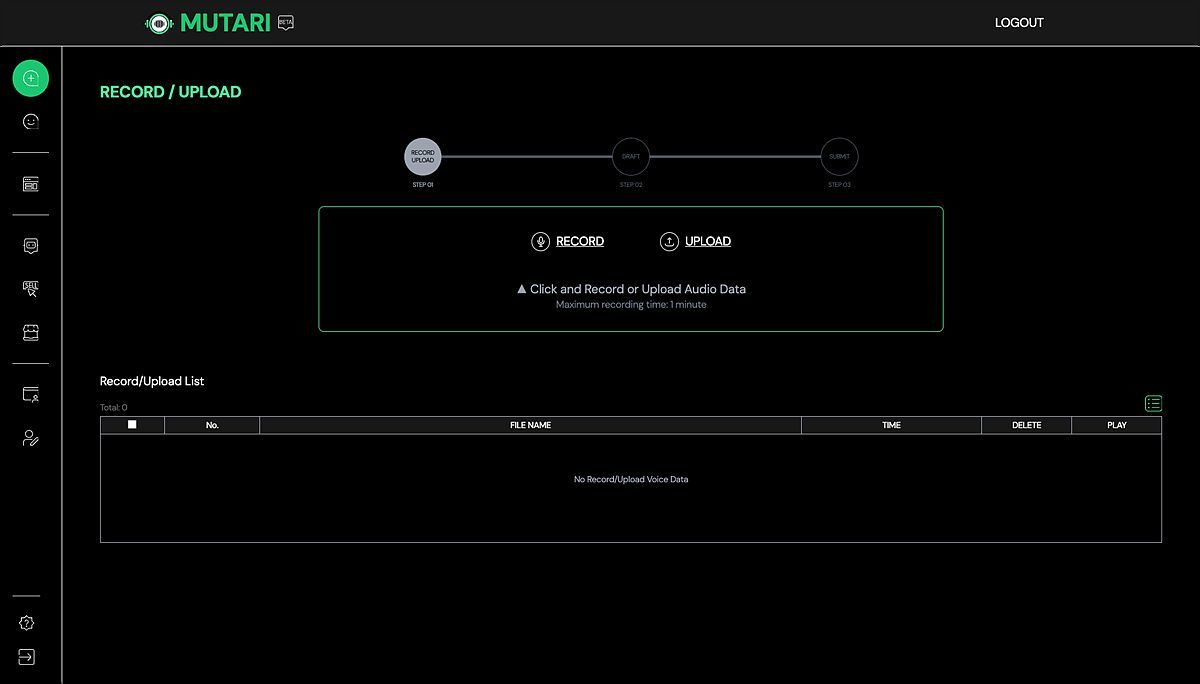
Task: Click the green plus chat bubble icon
Action: coord(30,78)
